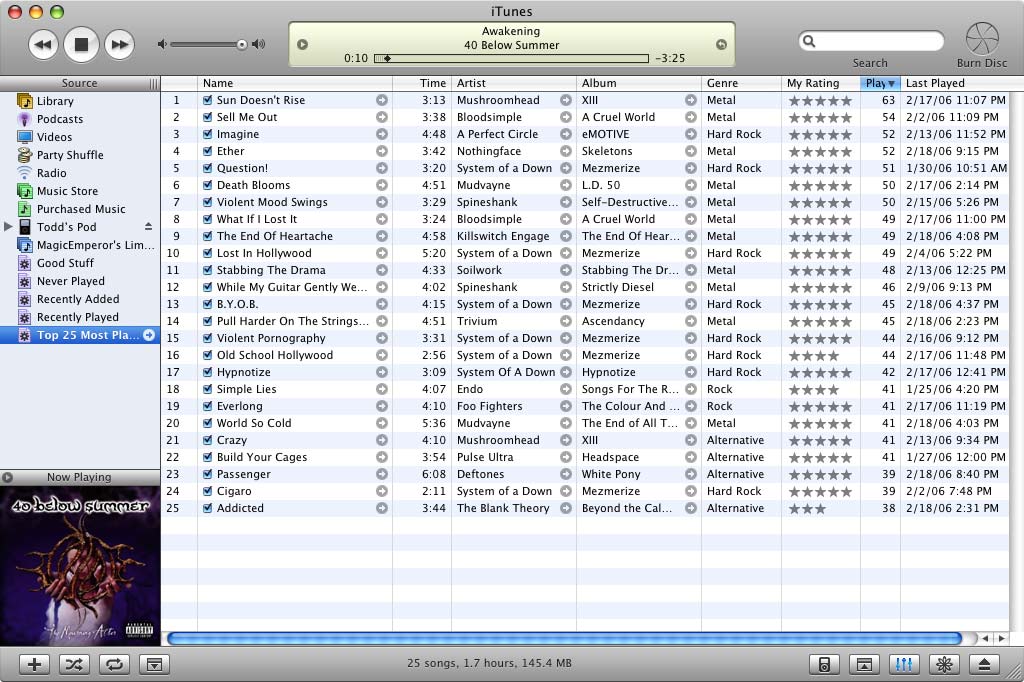Click the arrow beside artist Deftones
The image size is (1024, 682).
click(x=566, y=474)
